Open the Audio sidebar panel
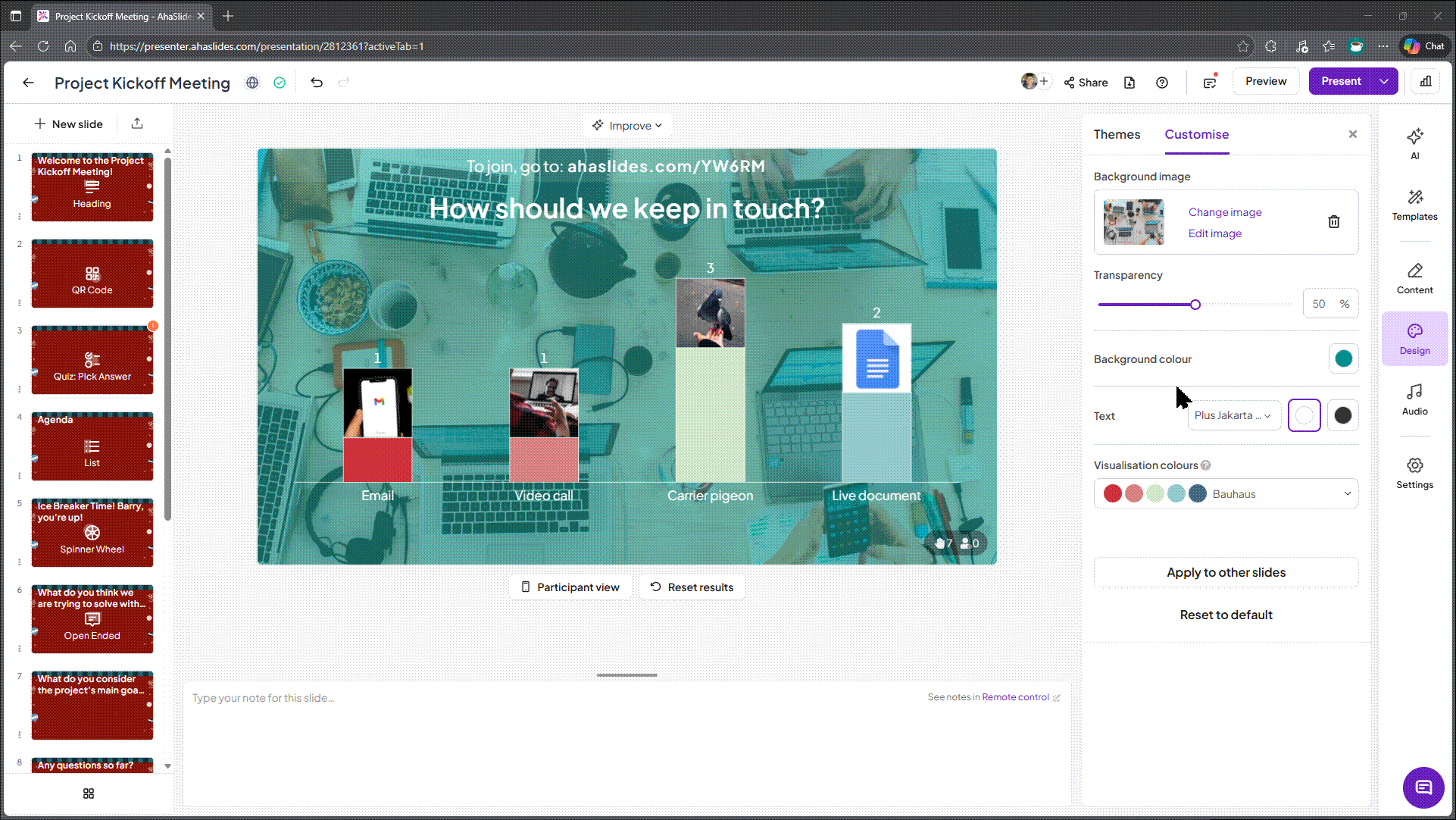The height and width of the screenshot is (820, 1456). tap(1414, 399)
